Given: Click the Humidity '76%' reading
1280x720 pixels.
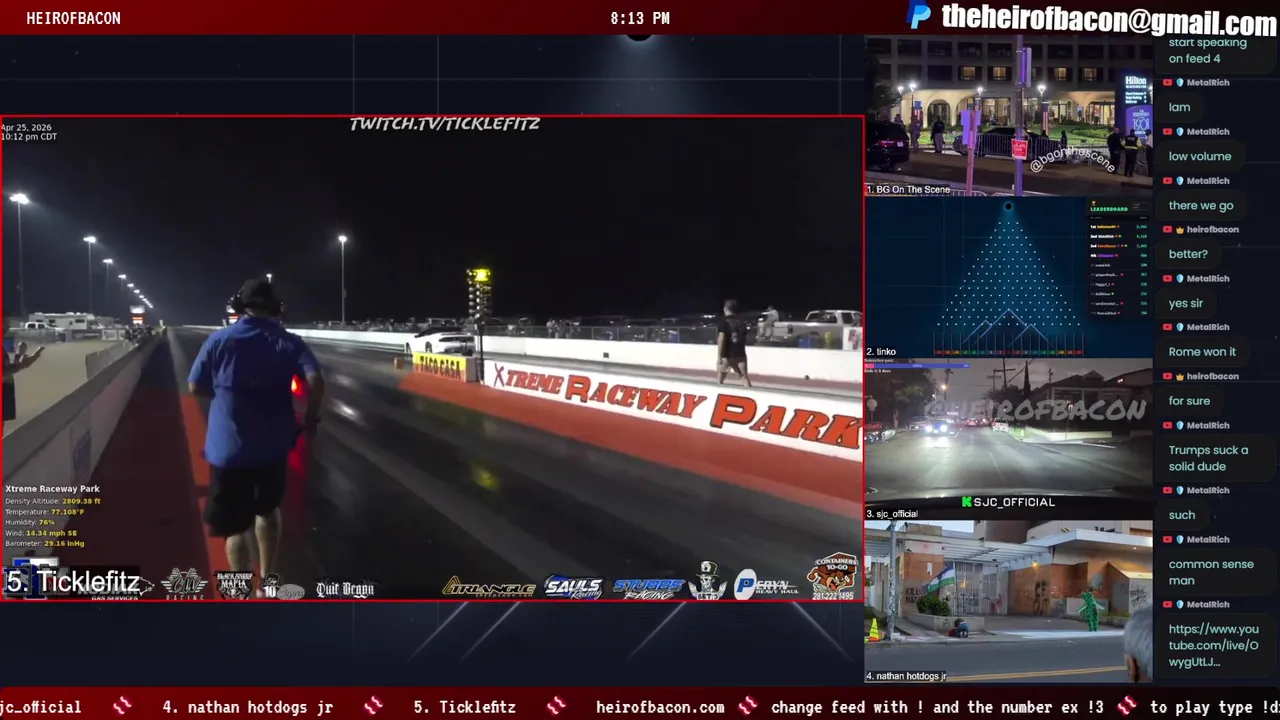Looking at the screenshot, I should (46, 522).
